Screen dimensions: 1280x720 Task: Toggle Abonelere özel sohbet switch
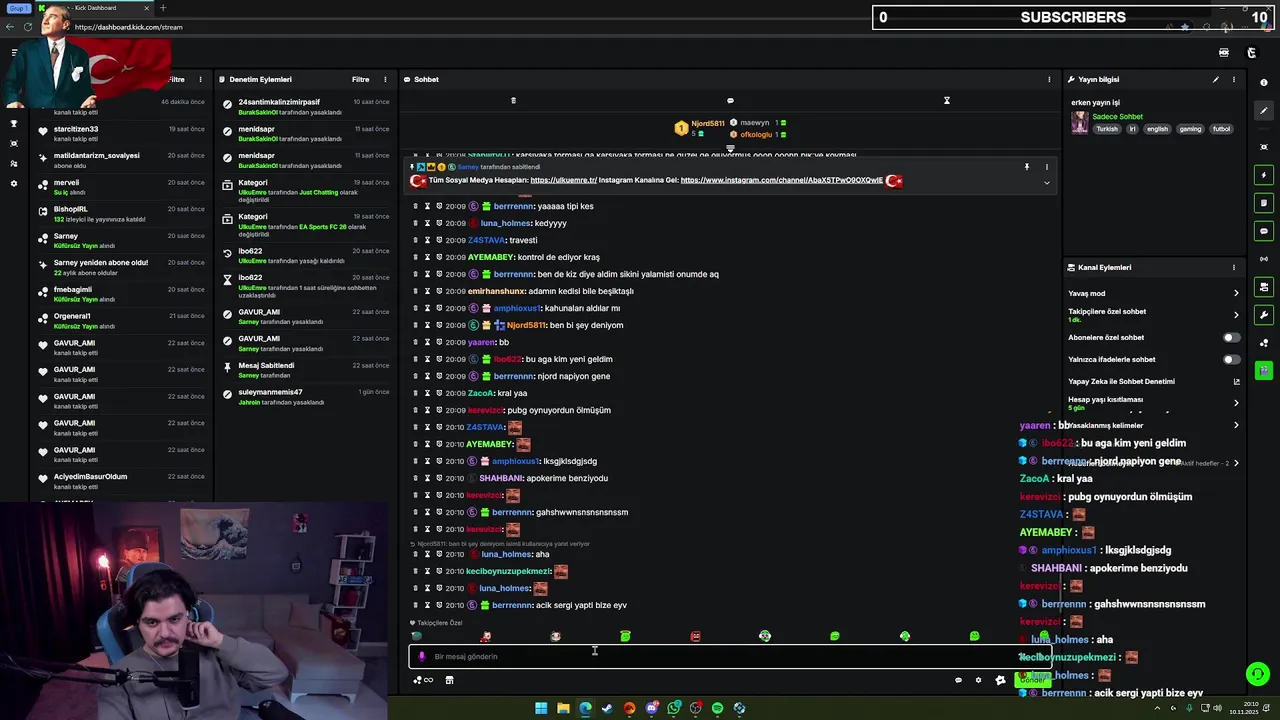1231,338
